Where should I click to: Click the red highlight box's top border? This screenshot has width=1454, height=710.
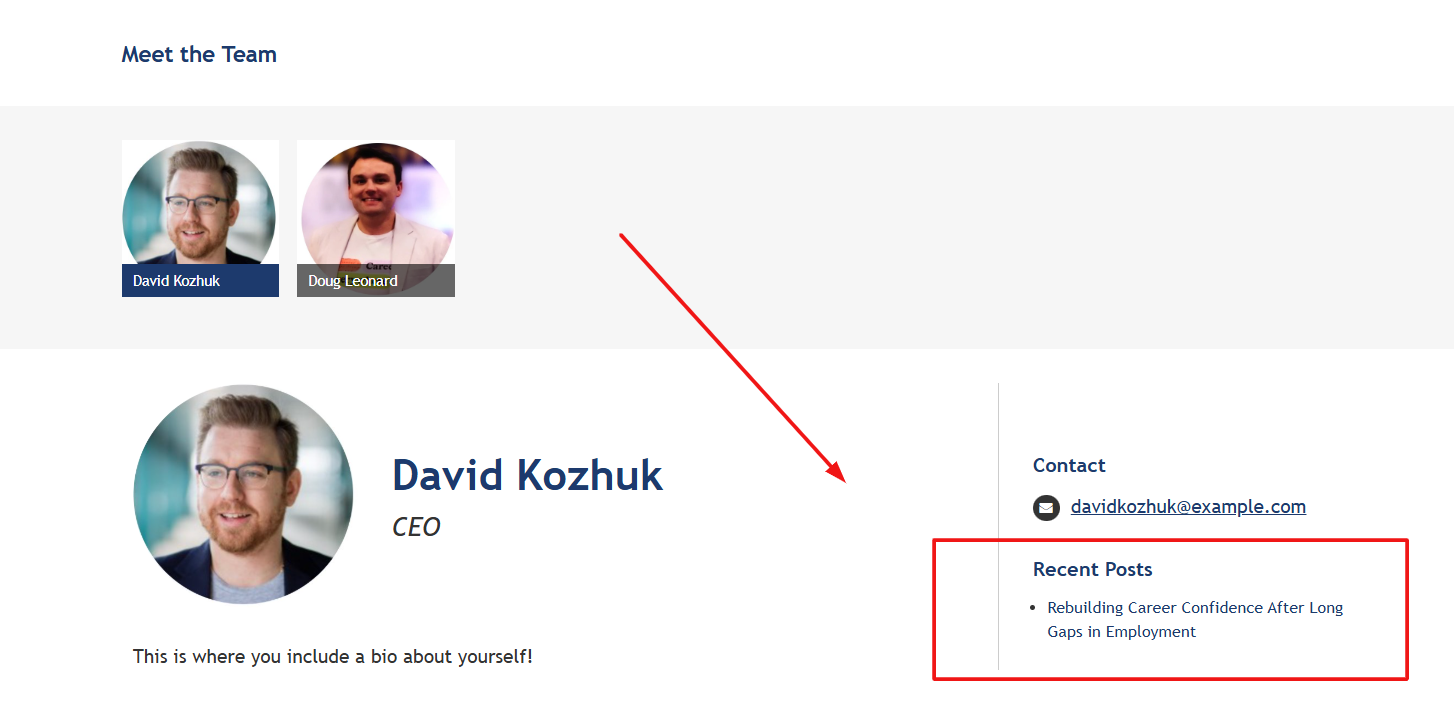[1171, 541]
